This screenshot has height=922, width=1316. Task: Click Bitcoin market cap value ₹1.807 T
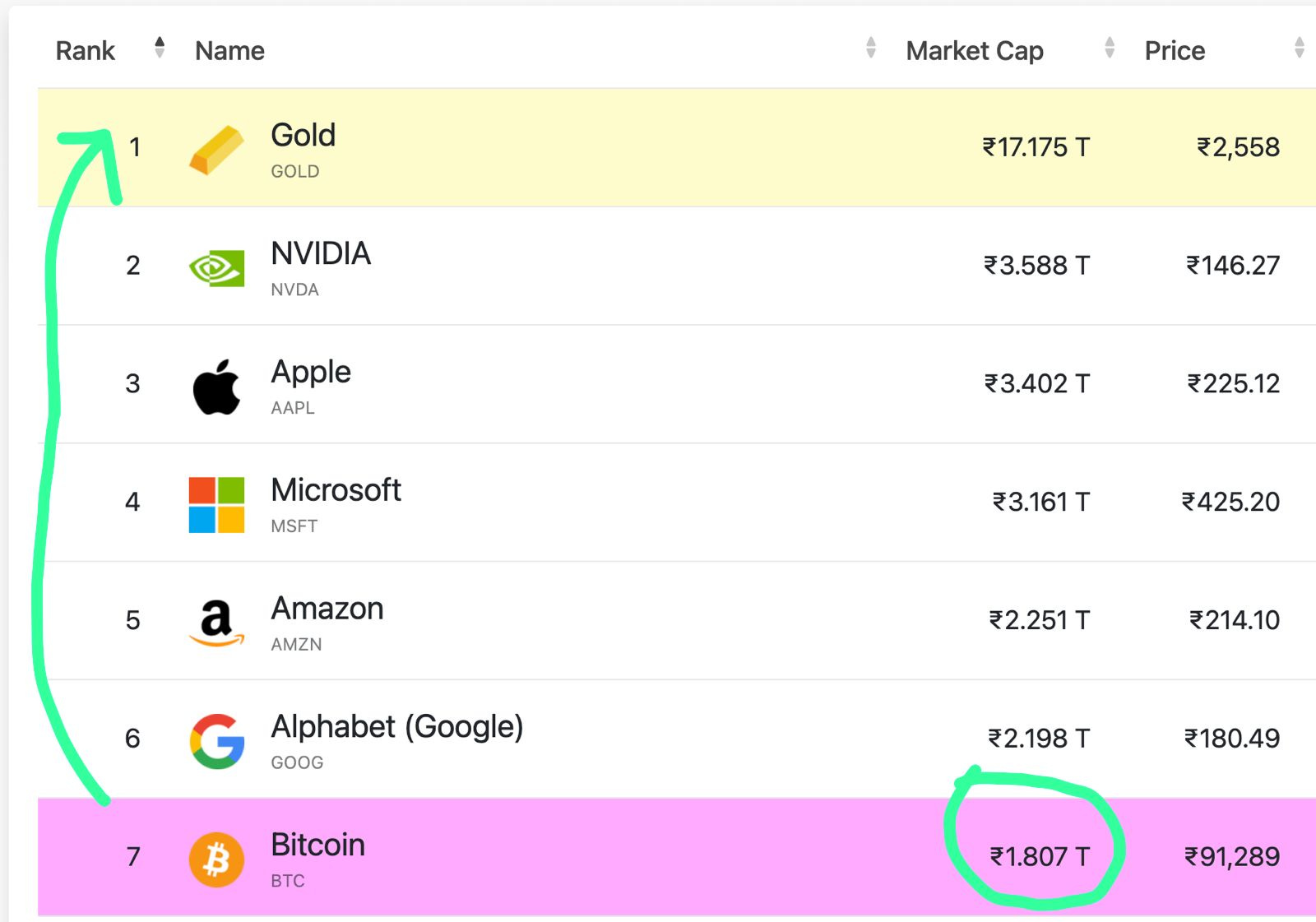coord(1039,857)
